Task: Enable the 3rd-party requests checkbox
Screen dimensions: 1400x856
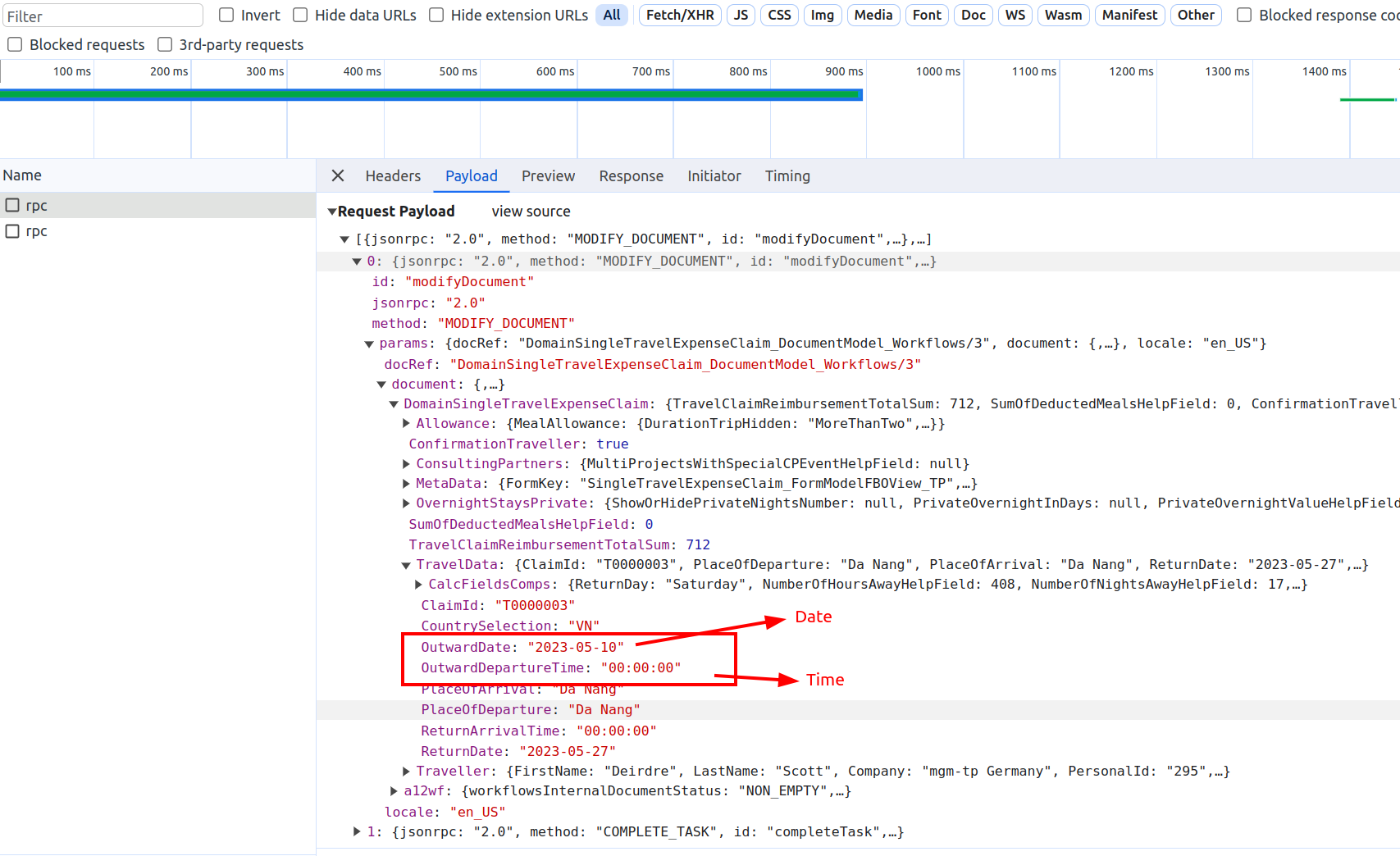Action: [x=165, y=44]
